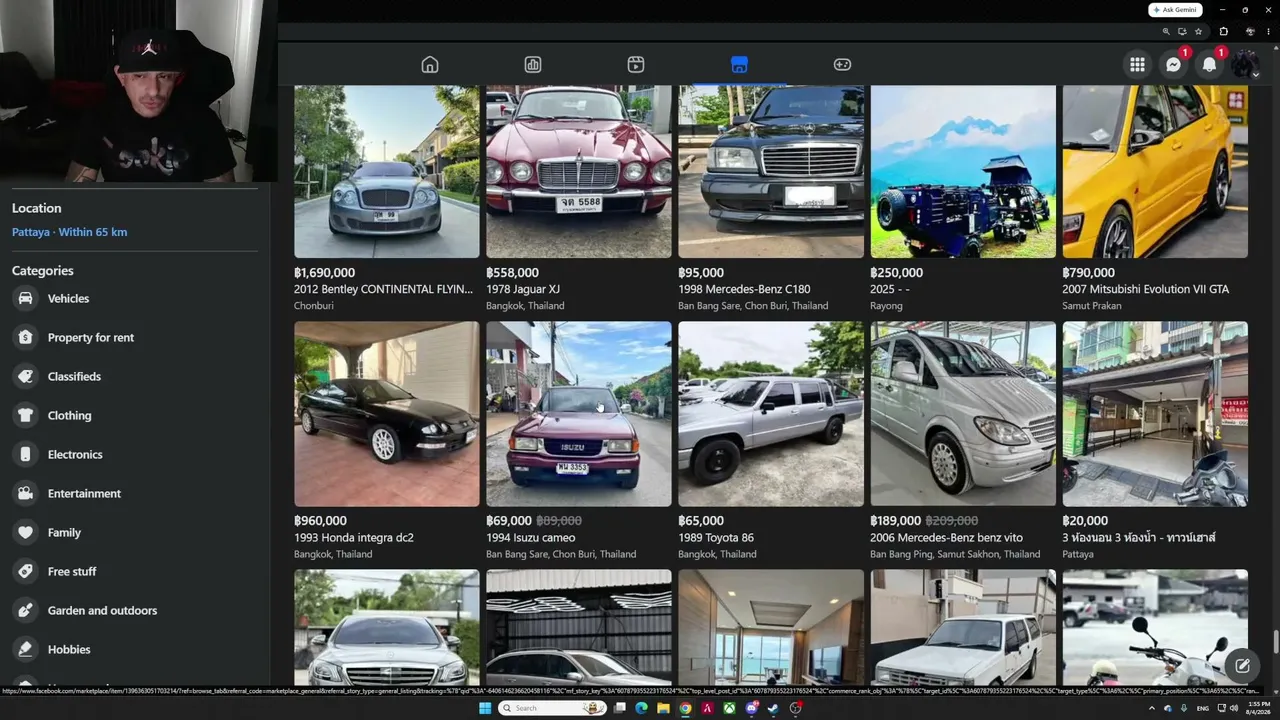This screenshot has height=720, width=1280.
Task: Open the 2007 Mitsubishi Evolution VII GTA title
Action: pos(1145,289)
